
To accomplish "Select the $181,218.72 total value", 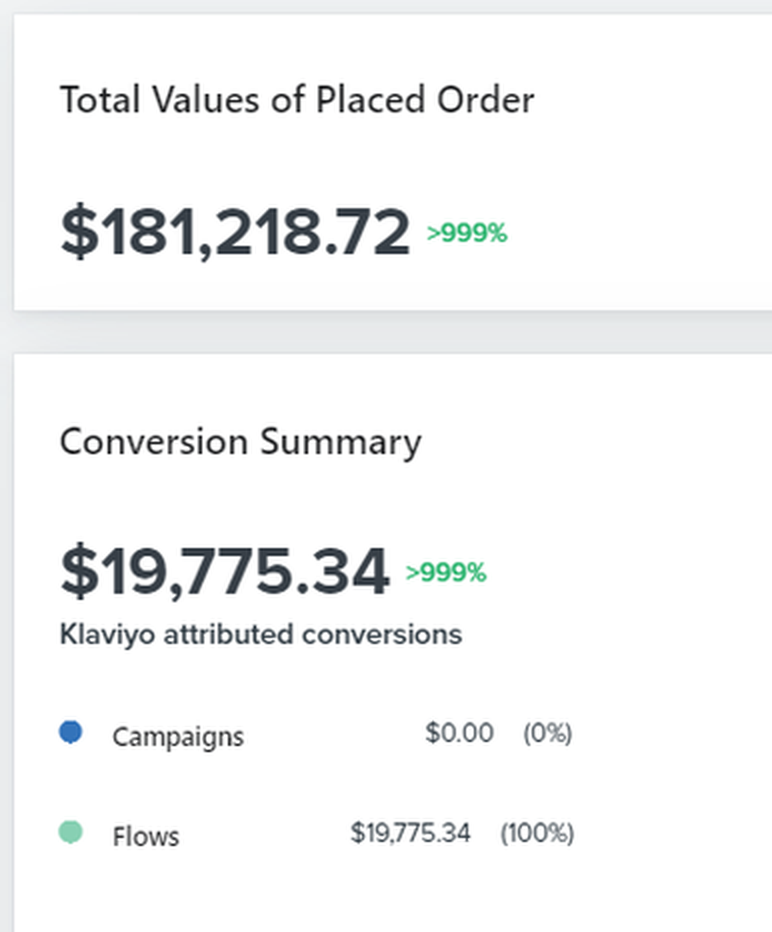I will point(235,232).
